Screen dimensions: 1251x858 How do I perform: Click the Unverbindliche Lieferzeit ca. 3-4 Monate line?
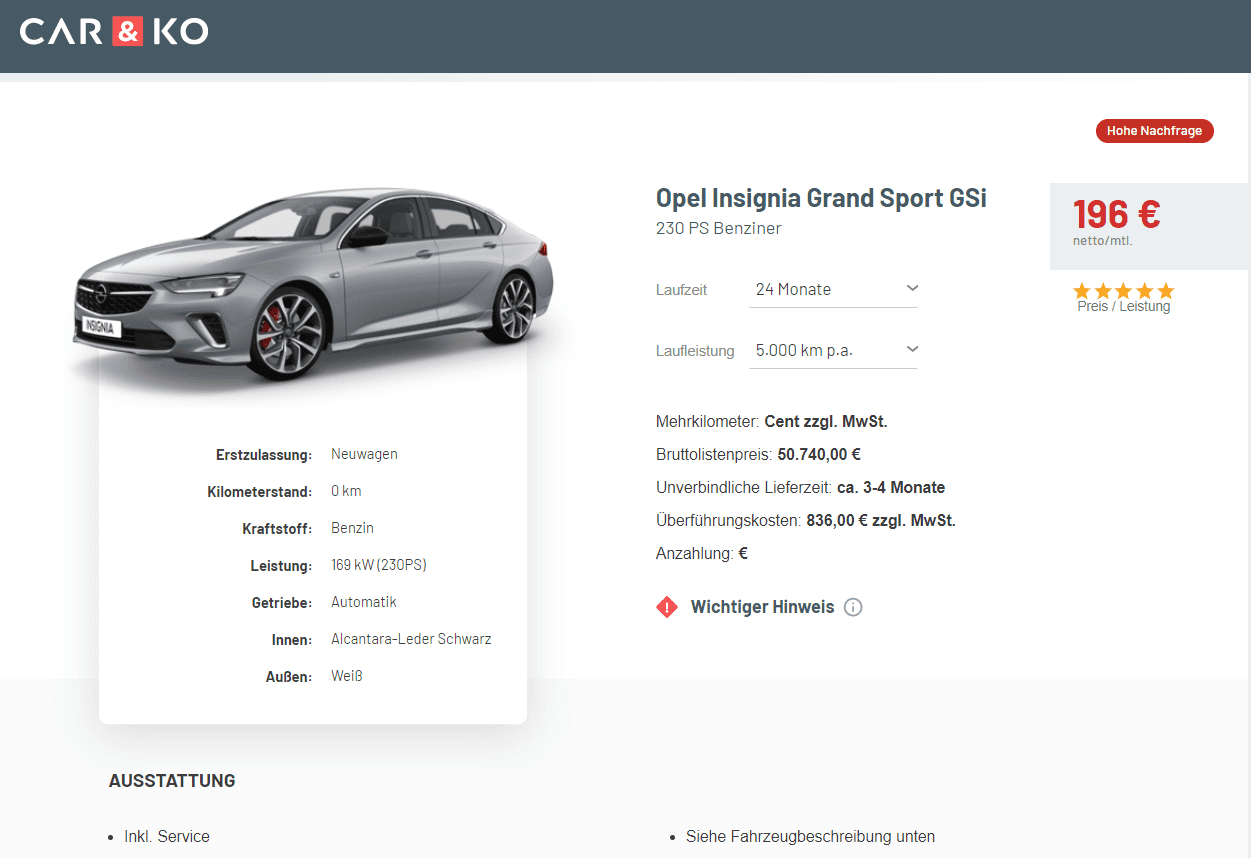(800, 488)
